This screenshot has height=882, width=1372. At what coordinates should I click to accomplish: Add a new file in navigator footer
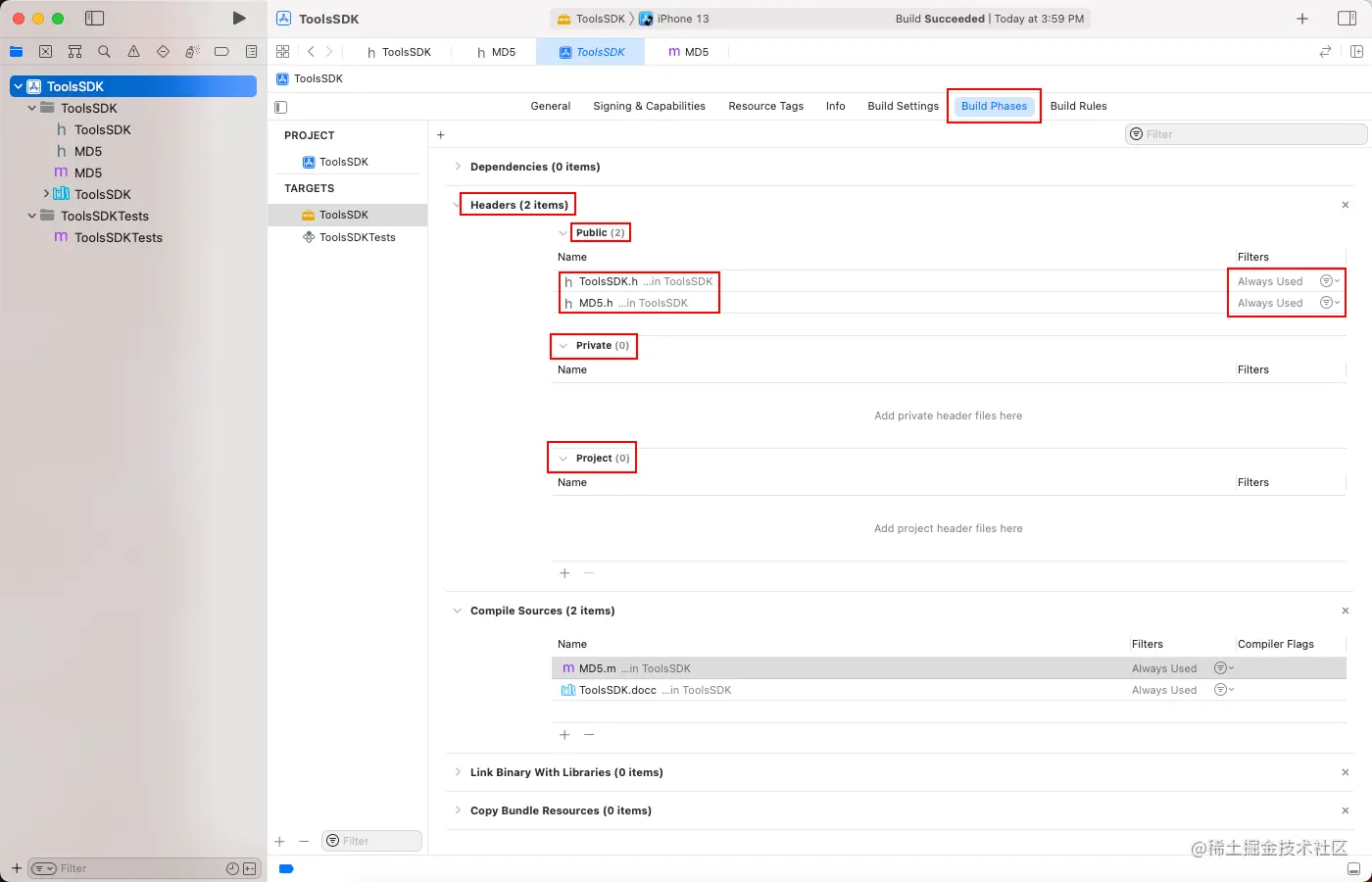[x=17, y=868]
